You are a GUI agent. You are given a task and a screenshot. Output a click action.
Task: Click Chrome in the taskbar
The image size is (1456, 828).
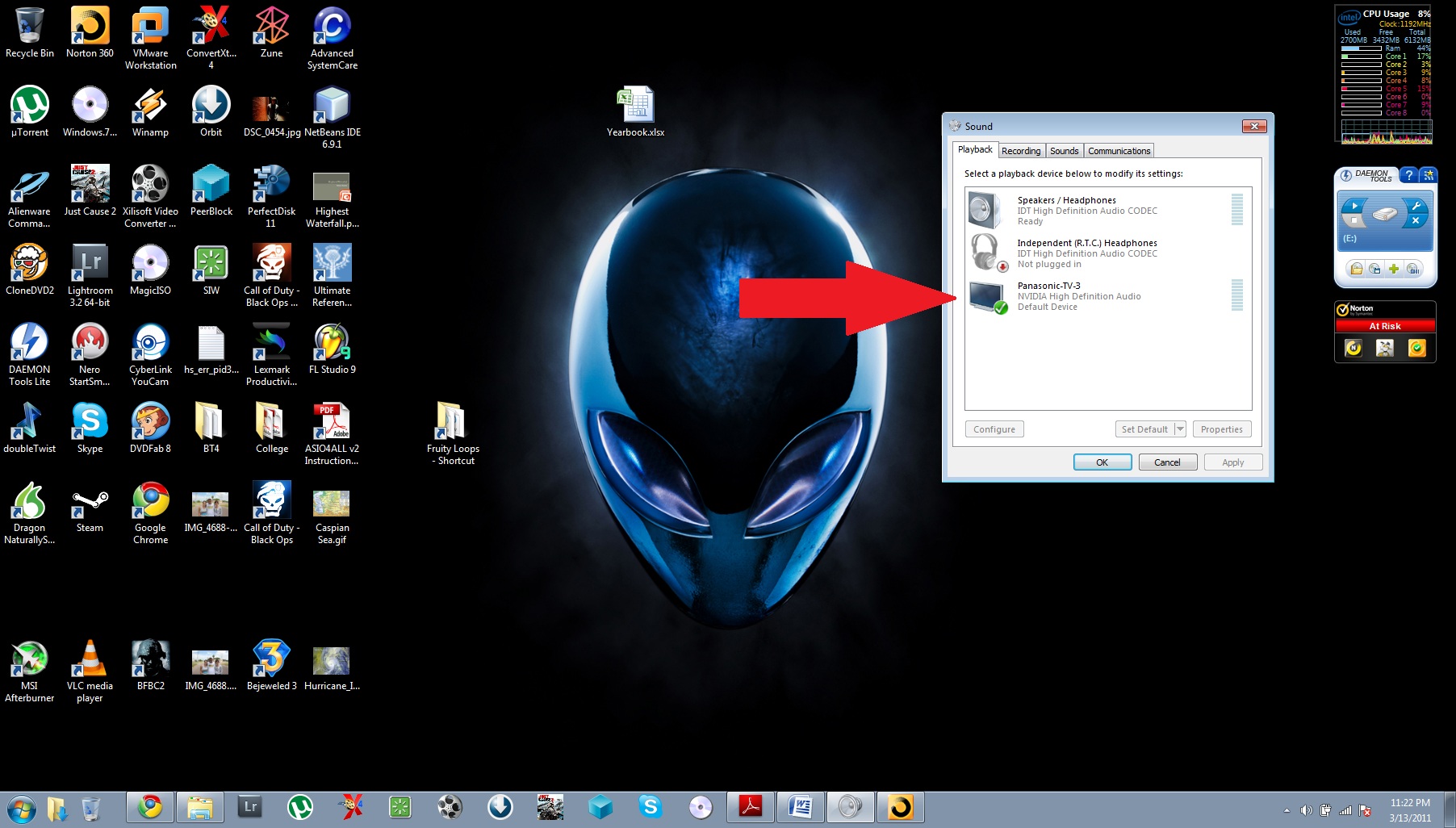pyautogui.click(x=150, y=807)
